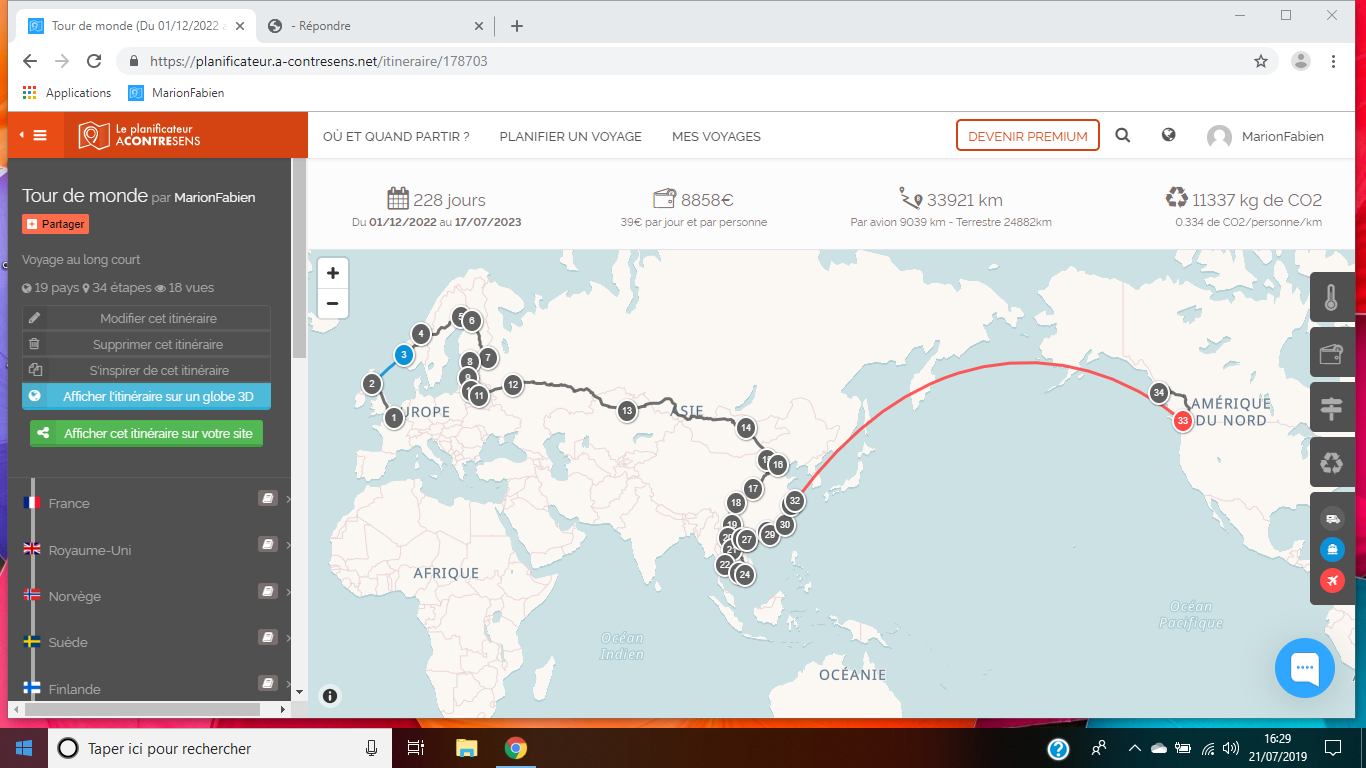Viewport: 1366px width, 768px height.
Task: Open the PLANIFIER UN VOYAGE menu
Action: click(570, 136)
